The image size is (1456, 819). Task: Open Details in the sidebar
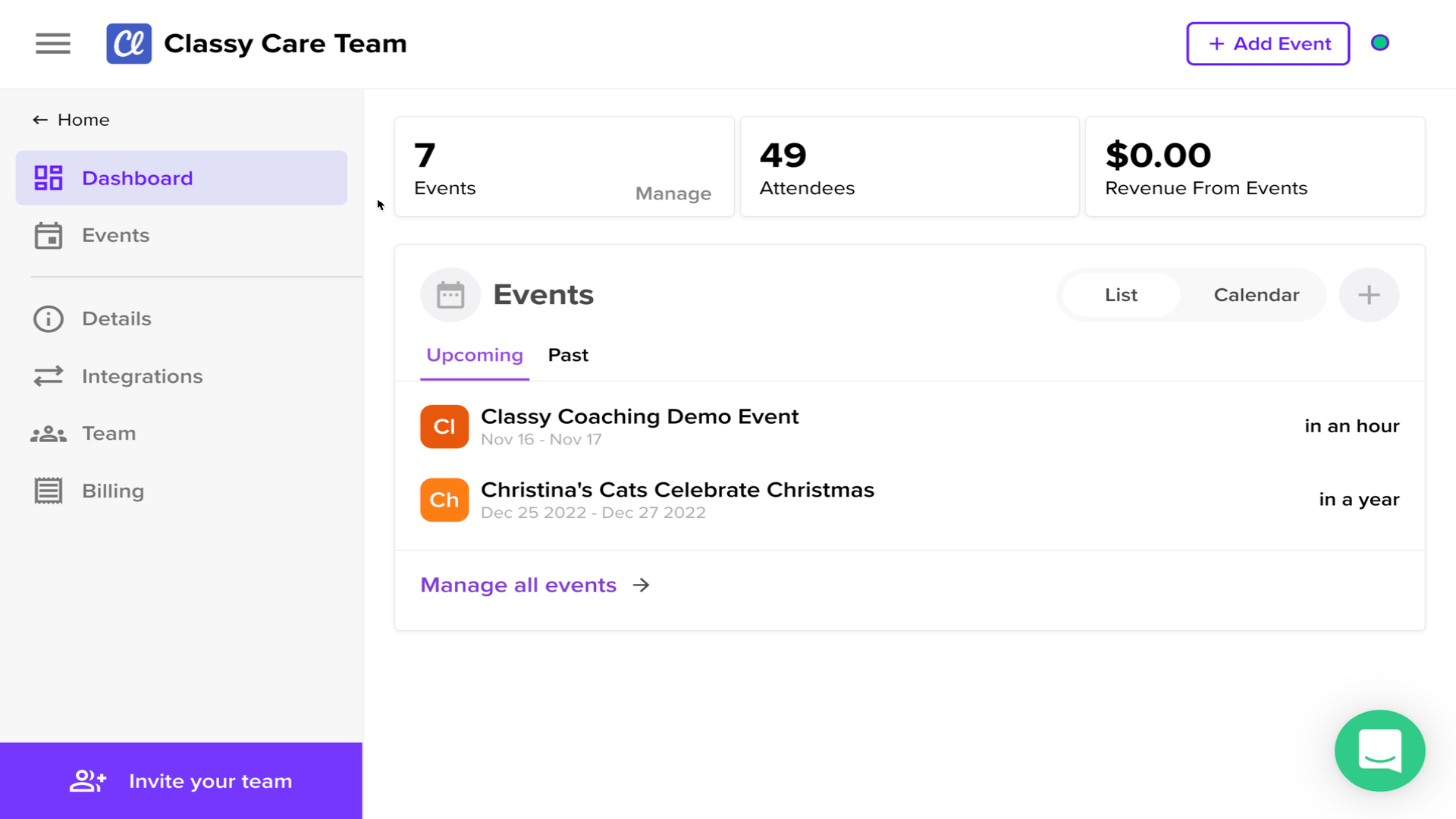coord(181,318)
